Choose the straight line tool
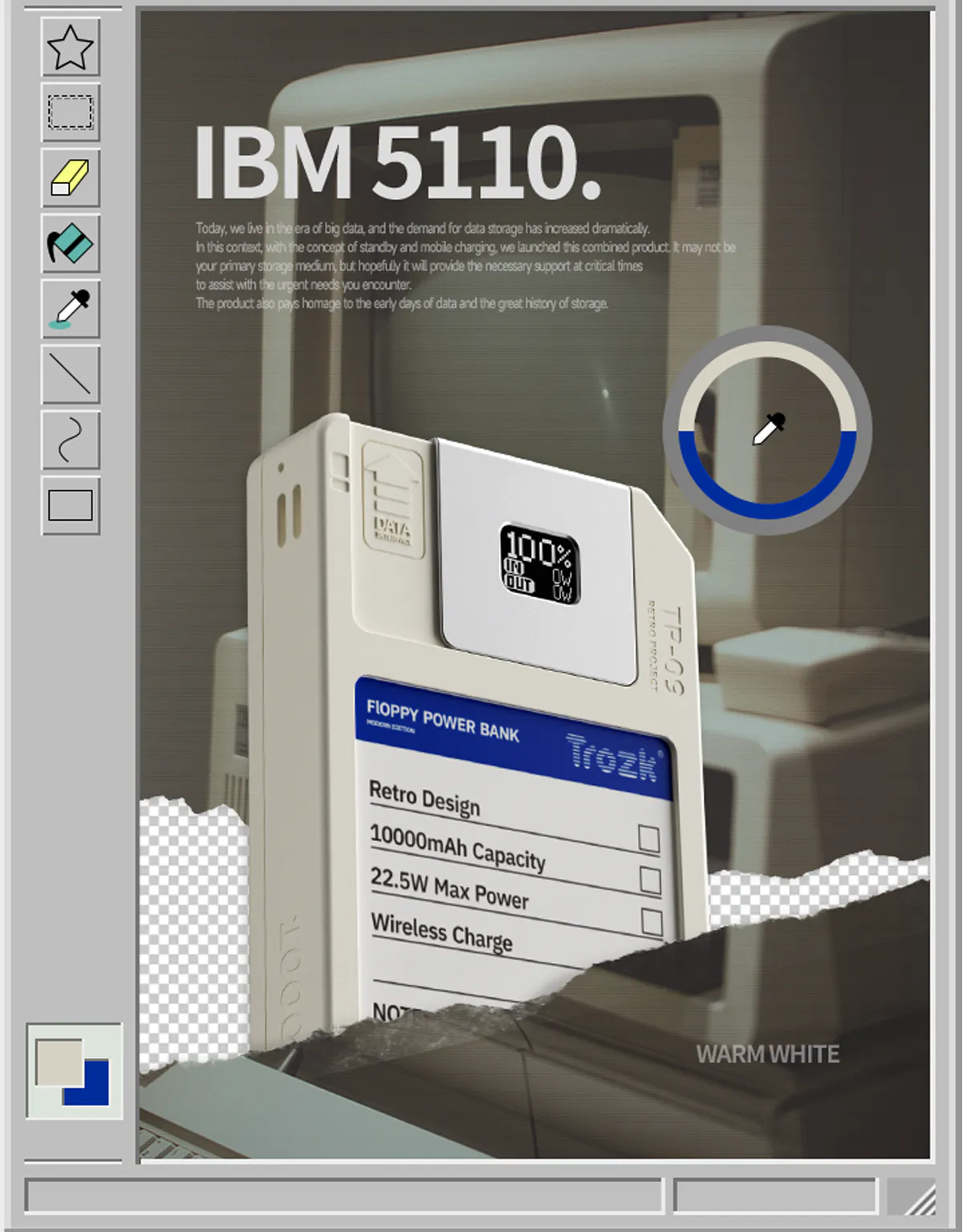 [71, 375]
